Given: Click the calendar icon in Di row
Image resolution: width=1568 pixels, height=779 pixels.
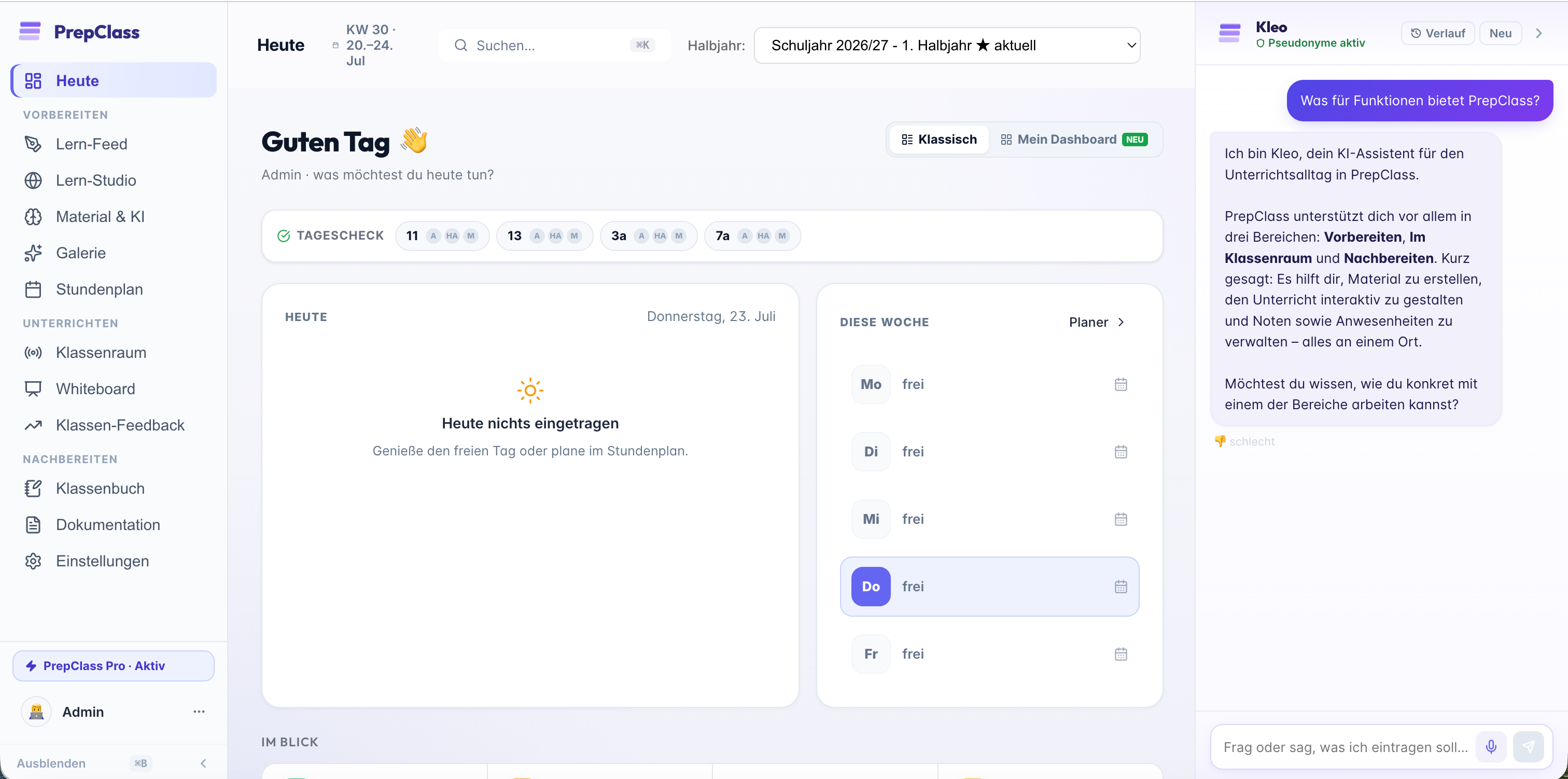Looking at the screenshot, I should [x=1121, y=452].
